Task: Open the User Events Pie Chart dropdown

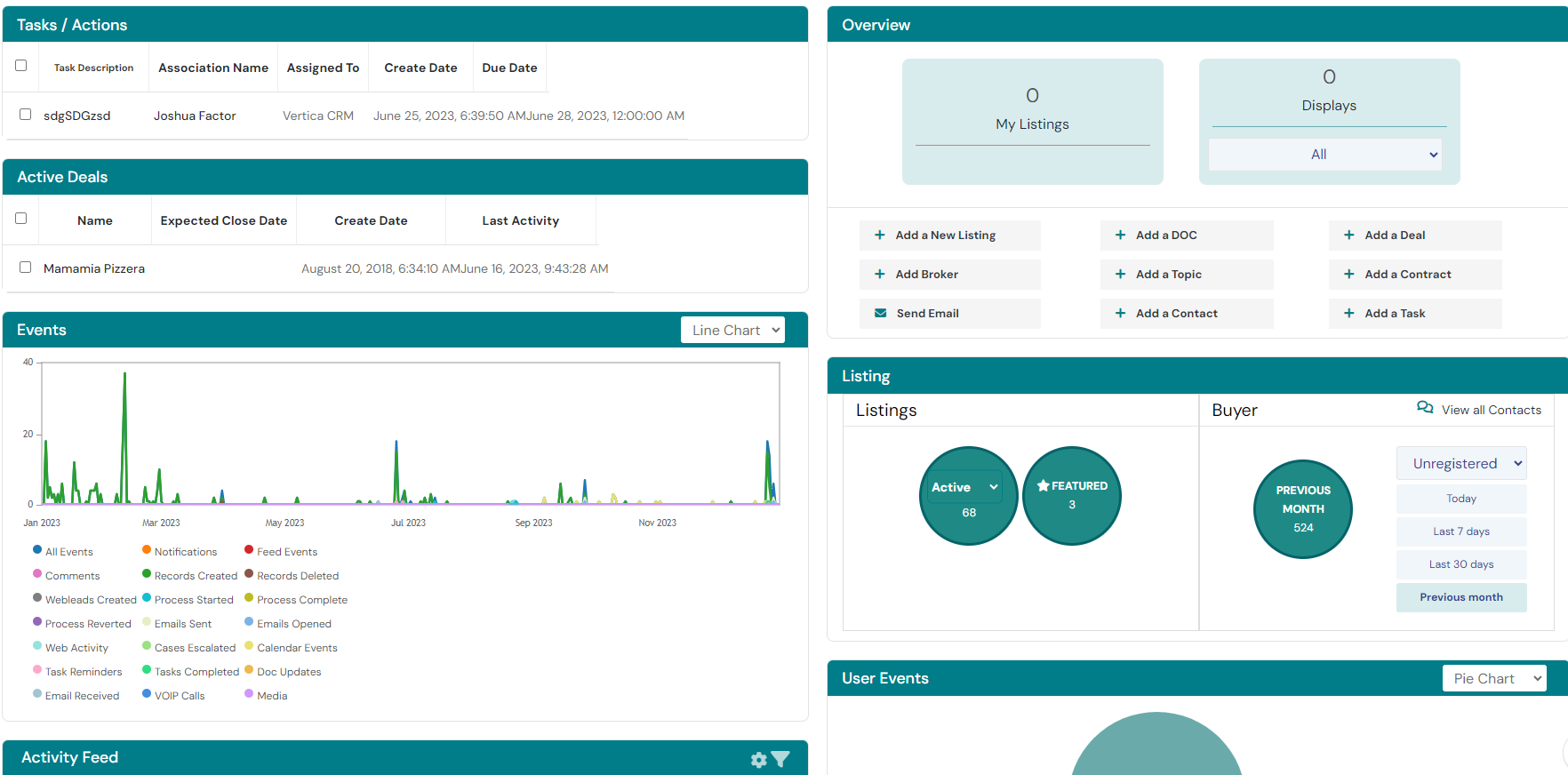Action: click(x=1494, y=679)
